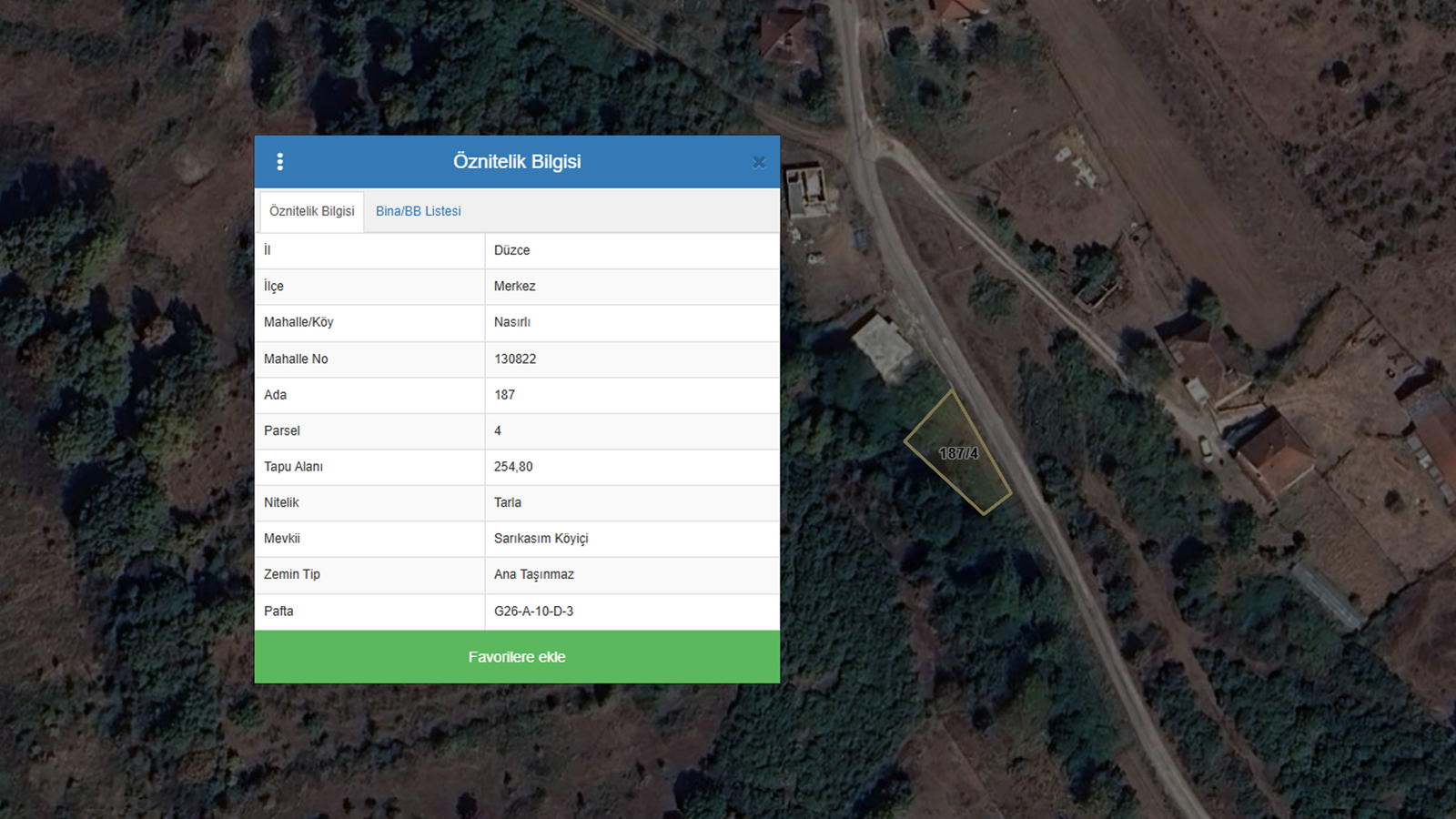
Task: Click the Öznitelik Bilgisi title bar text
Action: click(x=517, y=162)
